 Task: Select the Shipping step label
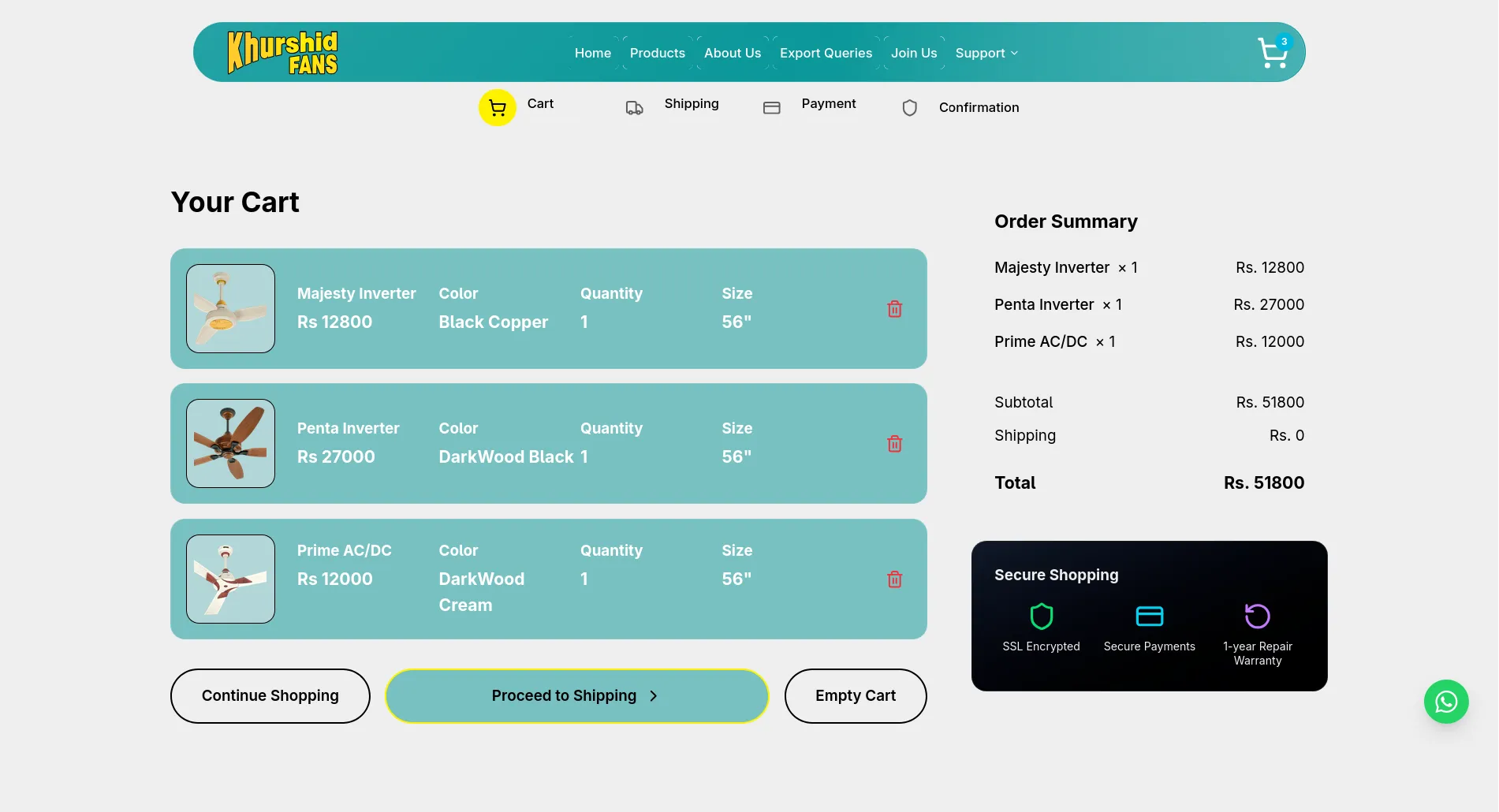click(x=692, y=103)
